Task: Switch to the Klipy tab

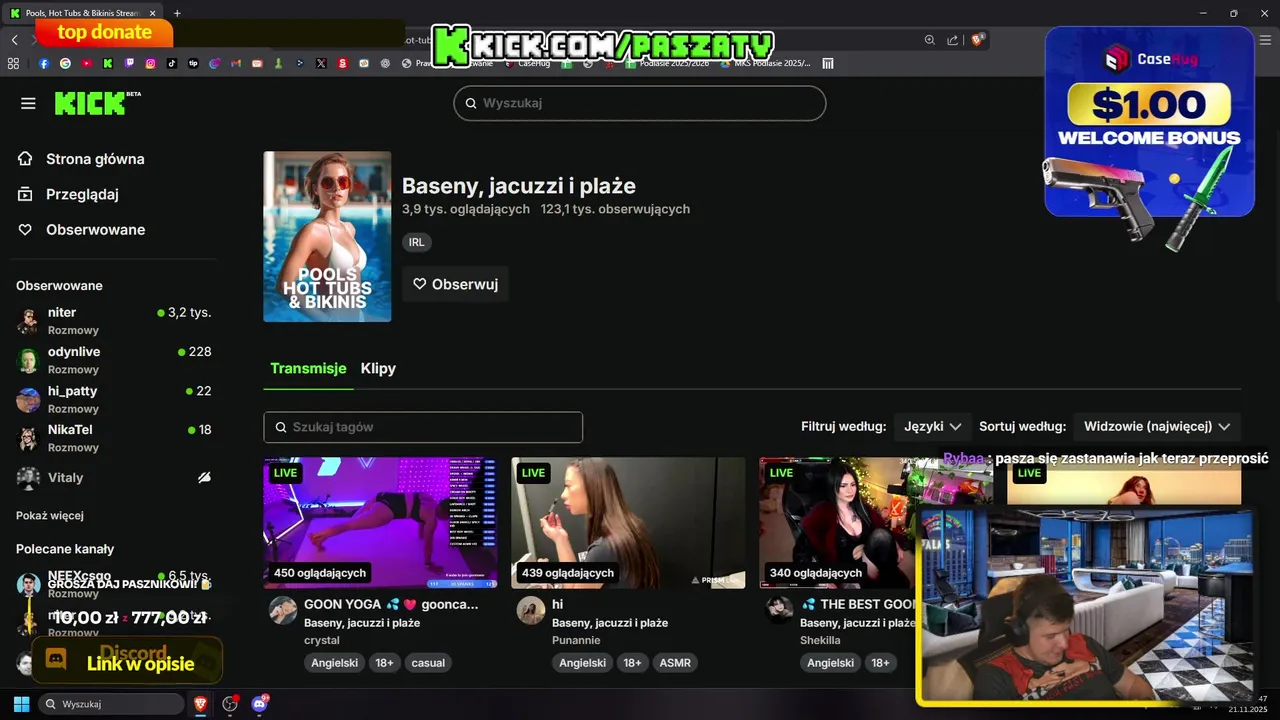Action: tap(378, 369)
